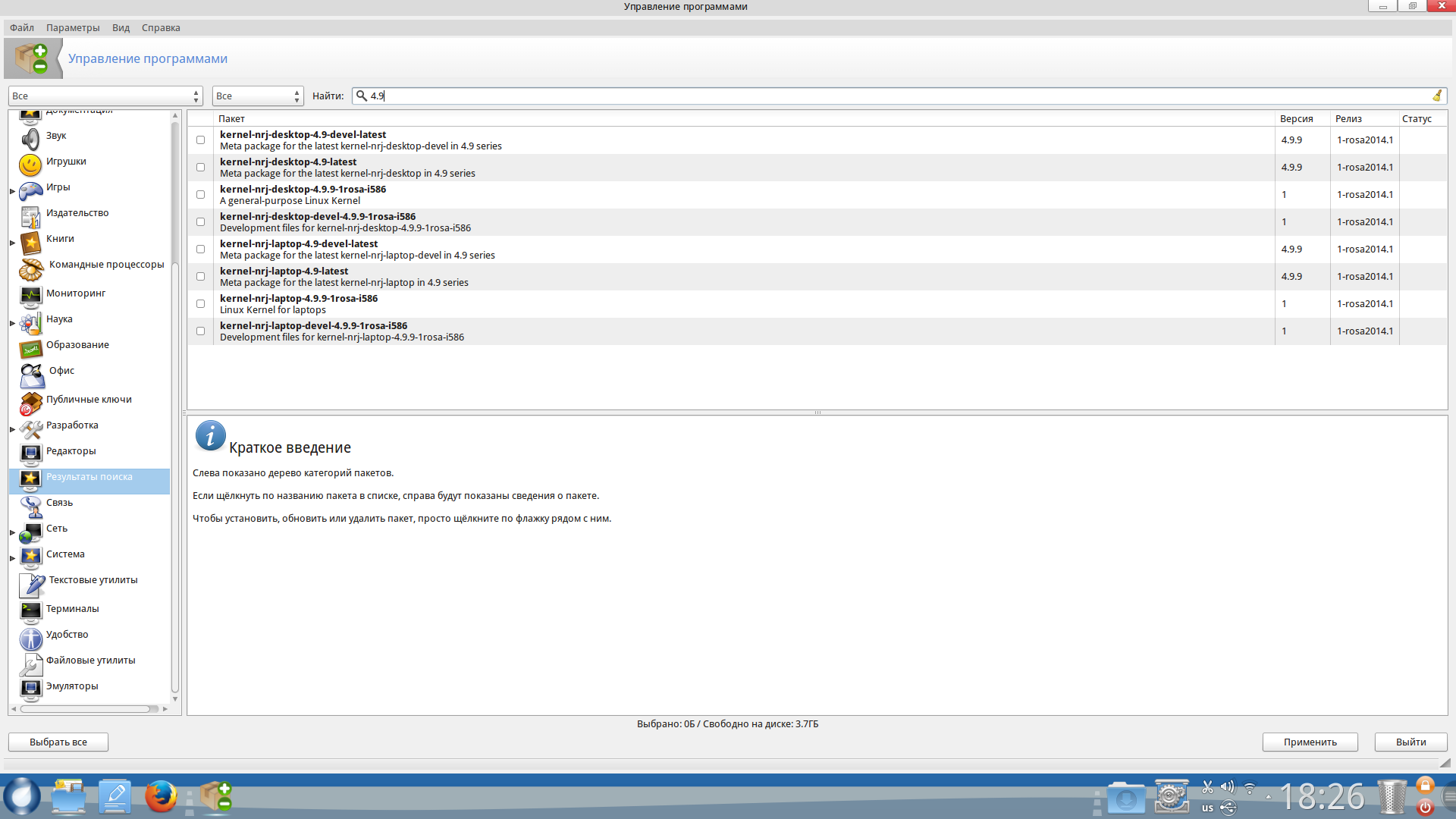Expand the Система category arrow

(x=12, y=558)
